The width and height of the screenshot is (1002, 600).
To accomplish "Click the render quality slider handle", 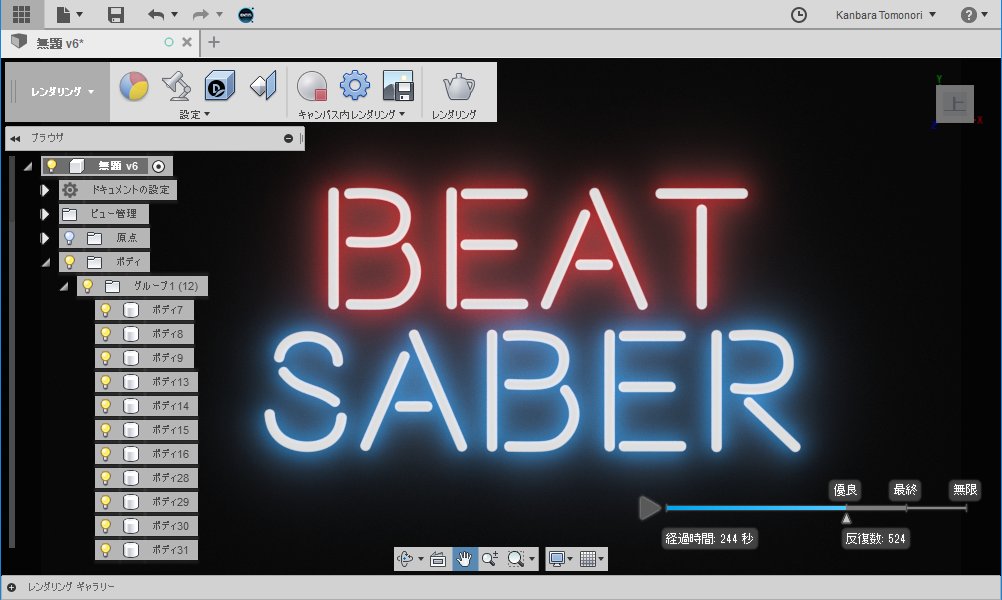I will point(846,518).
